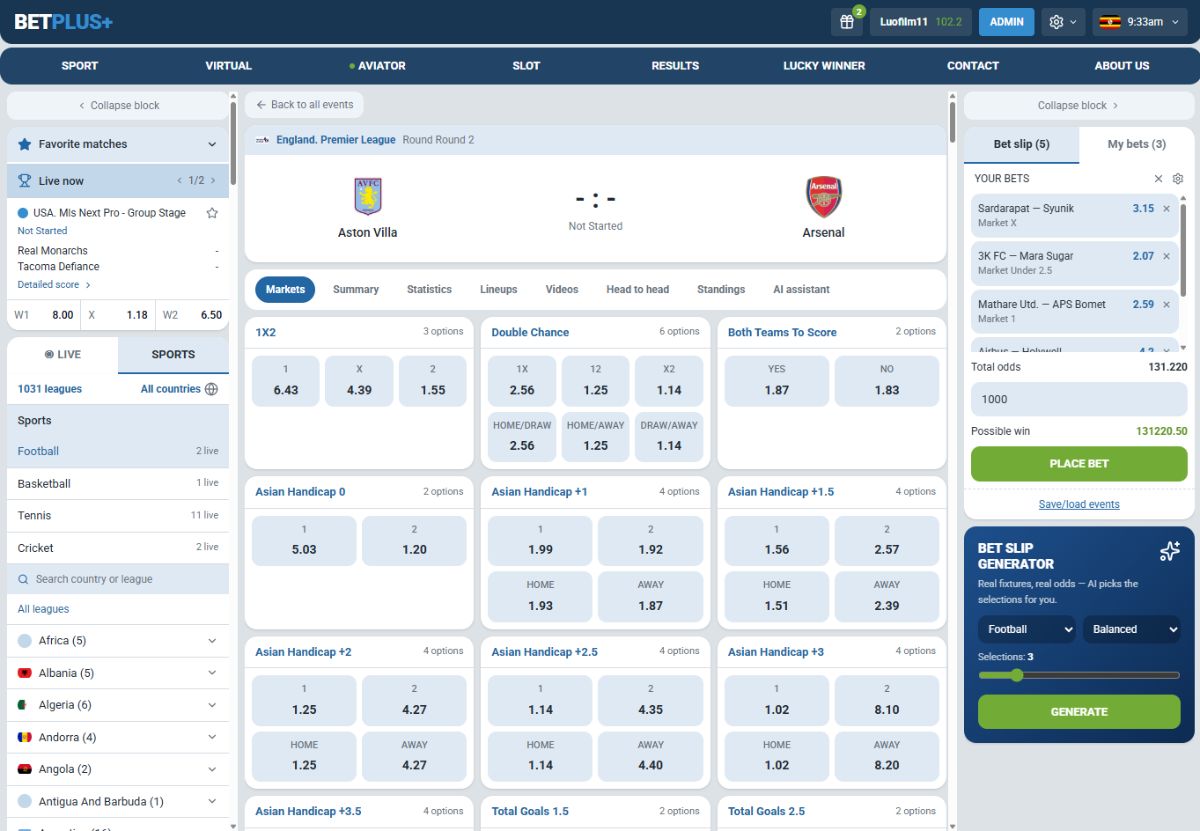Click the Aston Villa club crest
The height and width of the screenshot is (831, 1200).
[368, 197]
